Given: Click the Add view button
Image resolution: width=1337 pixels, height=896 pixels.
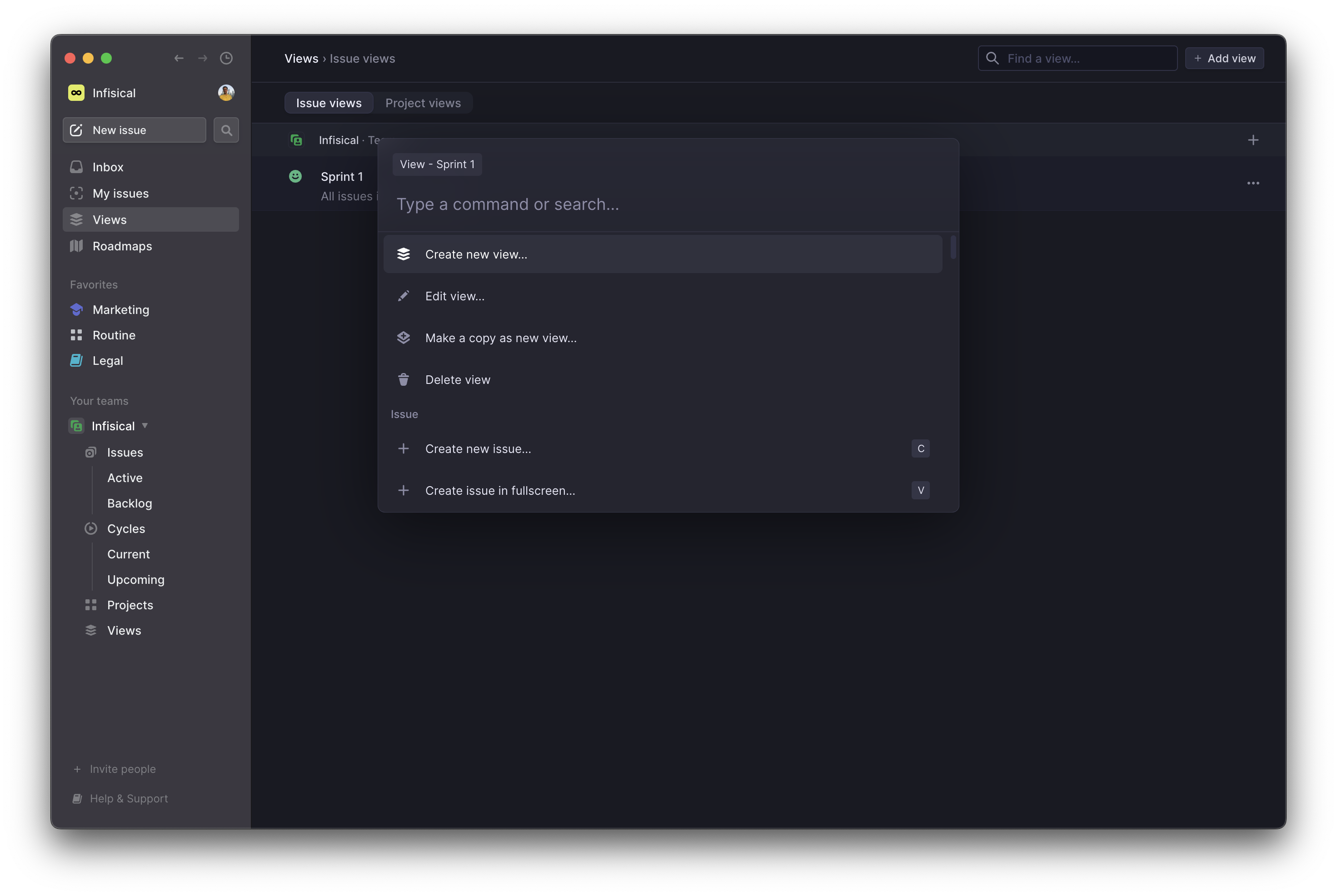Looking at the screenshot, I should pos(1224,58).
